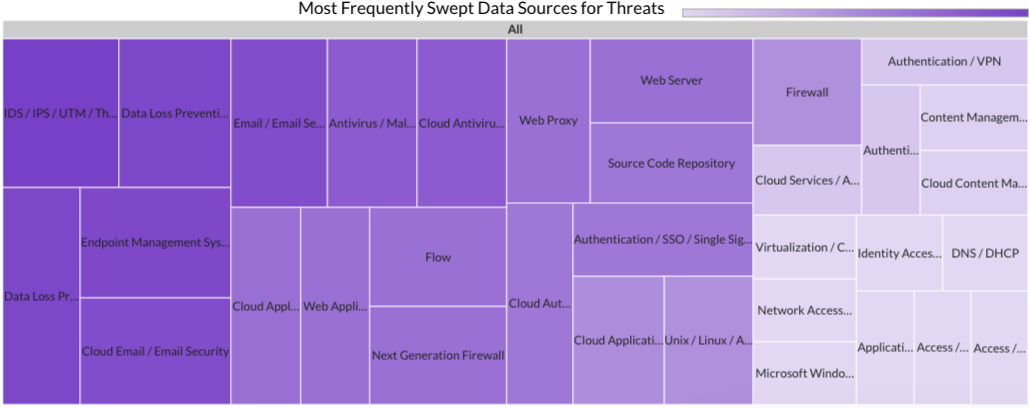
Task: Click the DNS / DHCP block
Action: [x=985, y=253]
